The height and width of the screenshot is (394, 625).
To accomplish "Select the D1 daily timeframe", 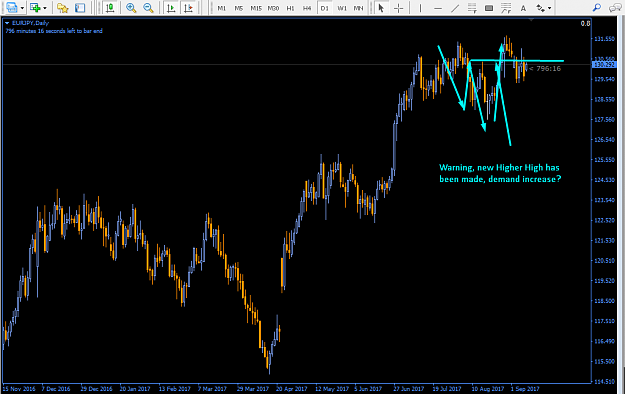I will click(324, 8).
